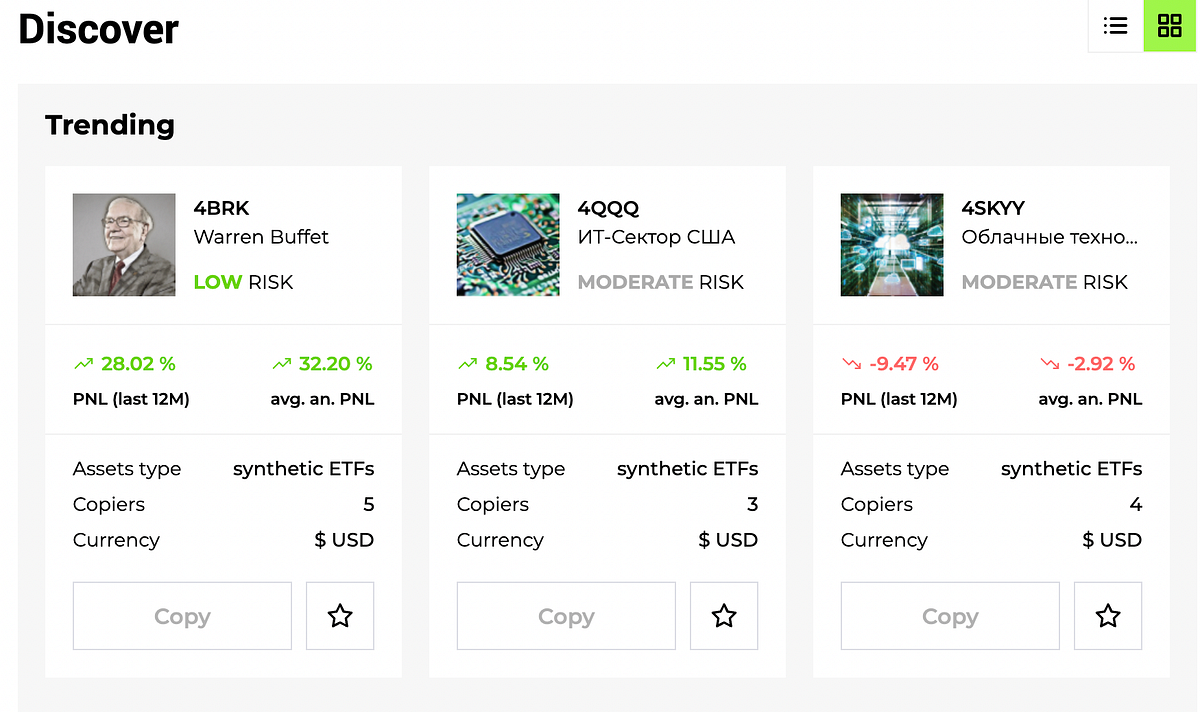Switch to grid view layout

[1169, 25]
